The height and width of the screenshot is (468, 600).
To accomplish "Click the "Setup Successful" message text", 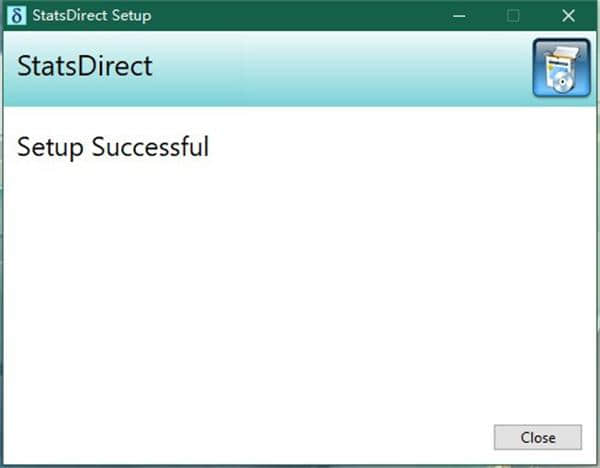I will click(113, 147).
